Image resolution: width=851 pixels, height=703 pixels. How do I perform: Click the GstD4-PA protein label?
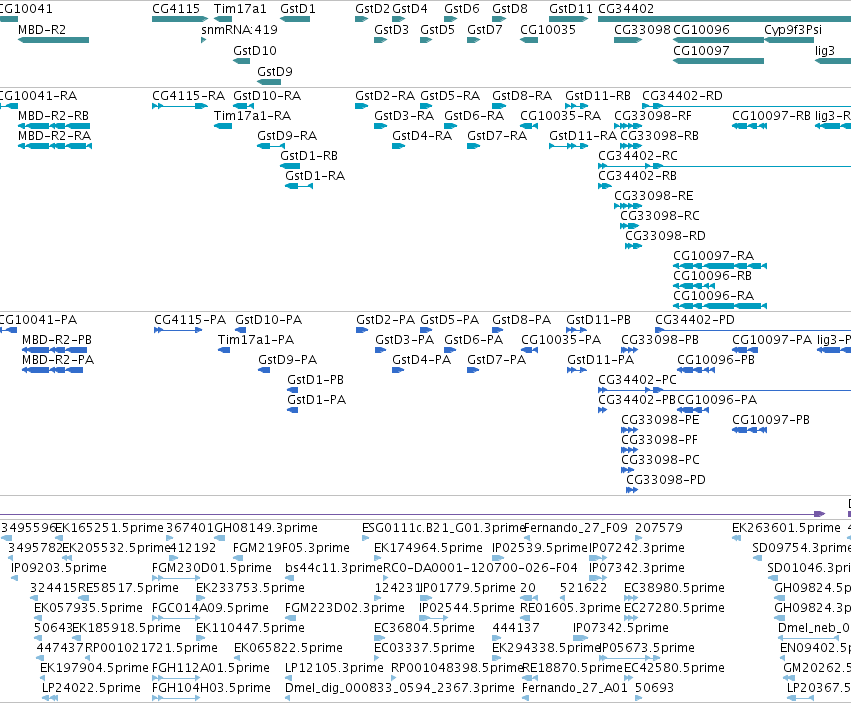pyautogui.click(x=421, y=360)
